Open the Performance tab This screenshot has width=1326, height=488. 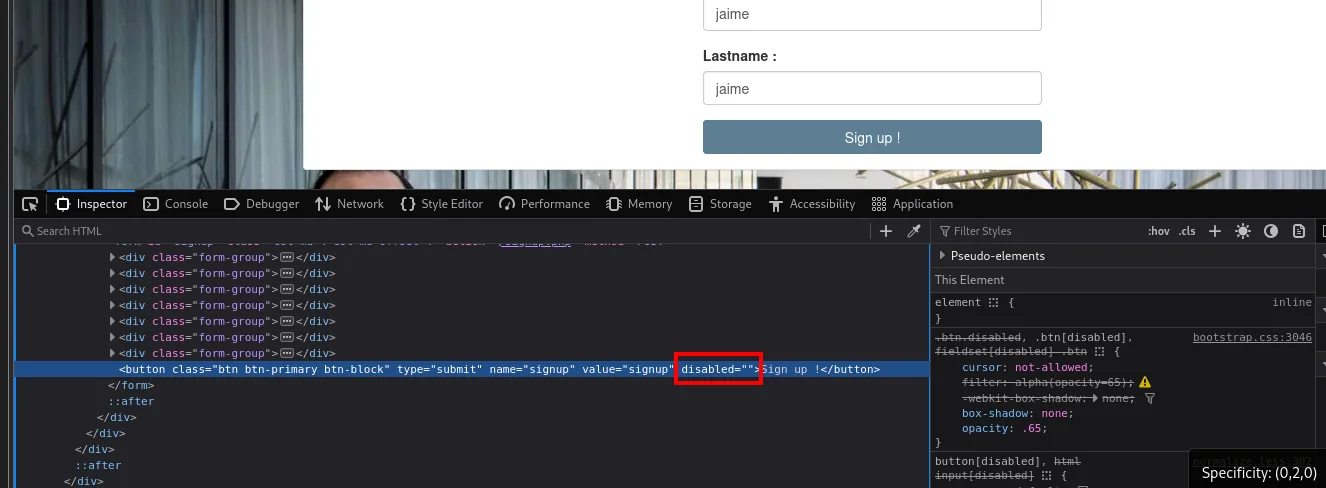(x=544, y=204)
